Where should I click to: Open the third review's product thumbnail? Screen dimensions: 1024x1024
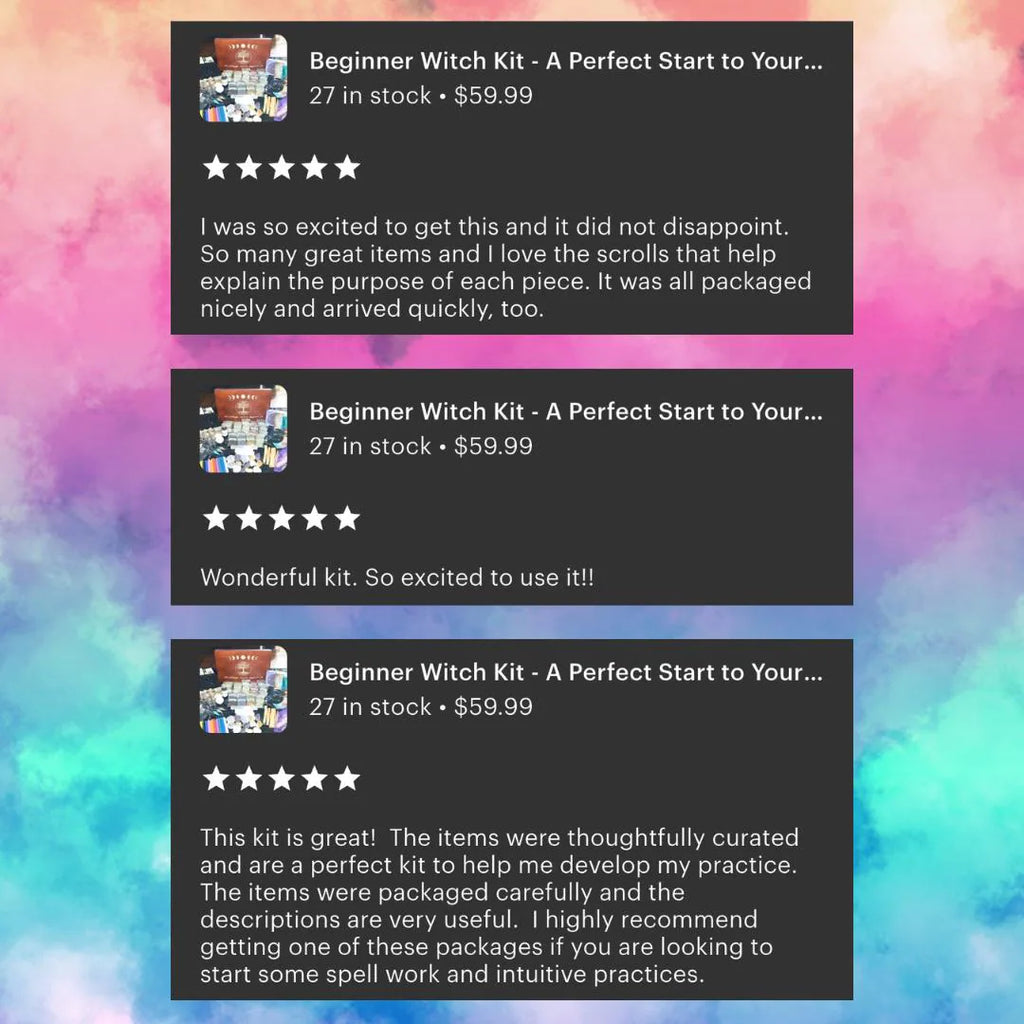click(x=243, y=689)
